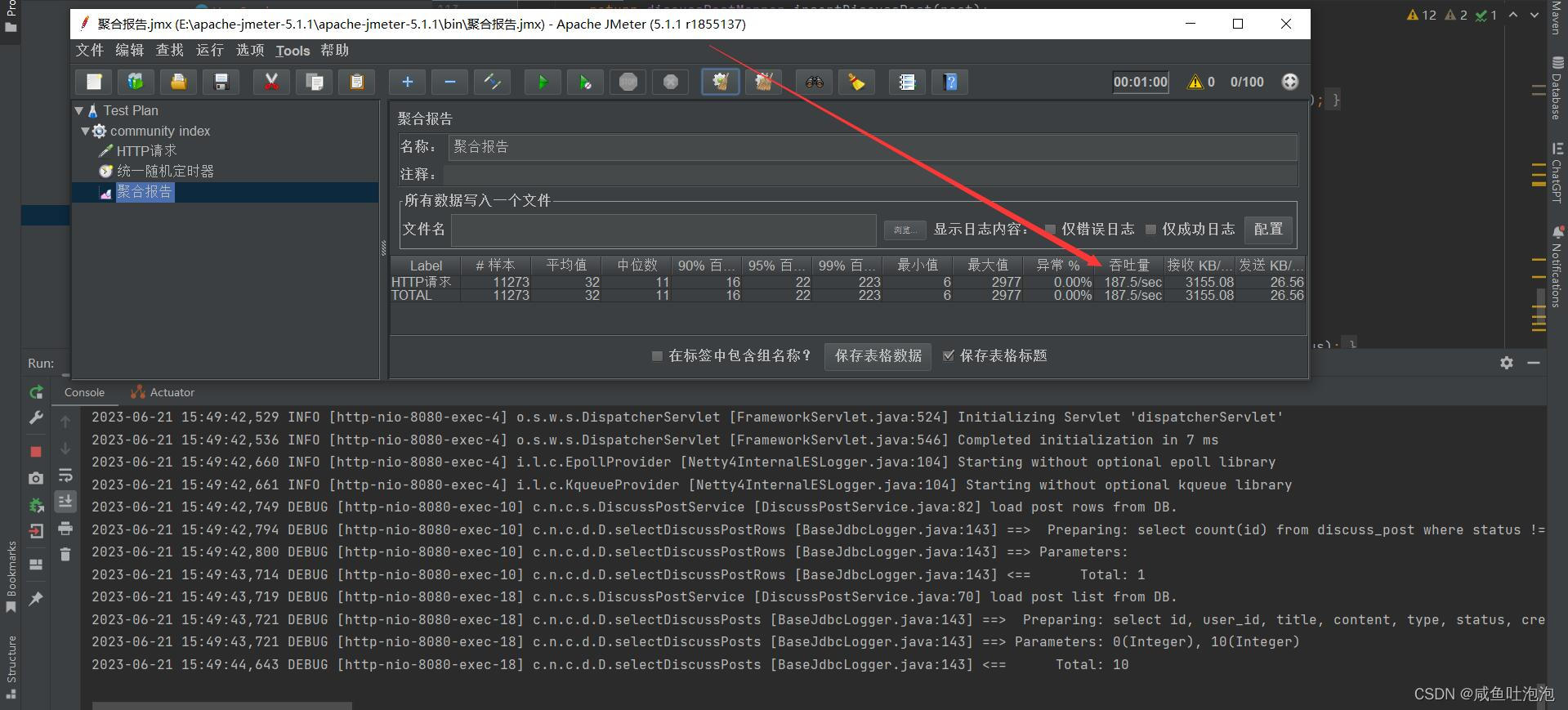The height and width of the screenshot is (710, 1568).
Task: Click the print console icon
Action: 65,529
